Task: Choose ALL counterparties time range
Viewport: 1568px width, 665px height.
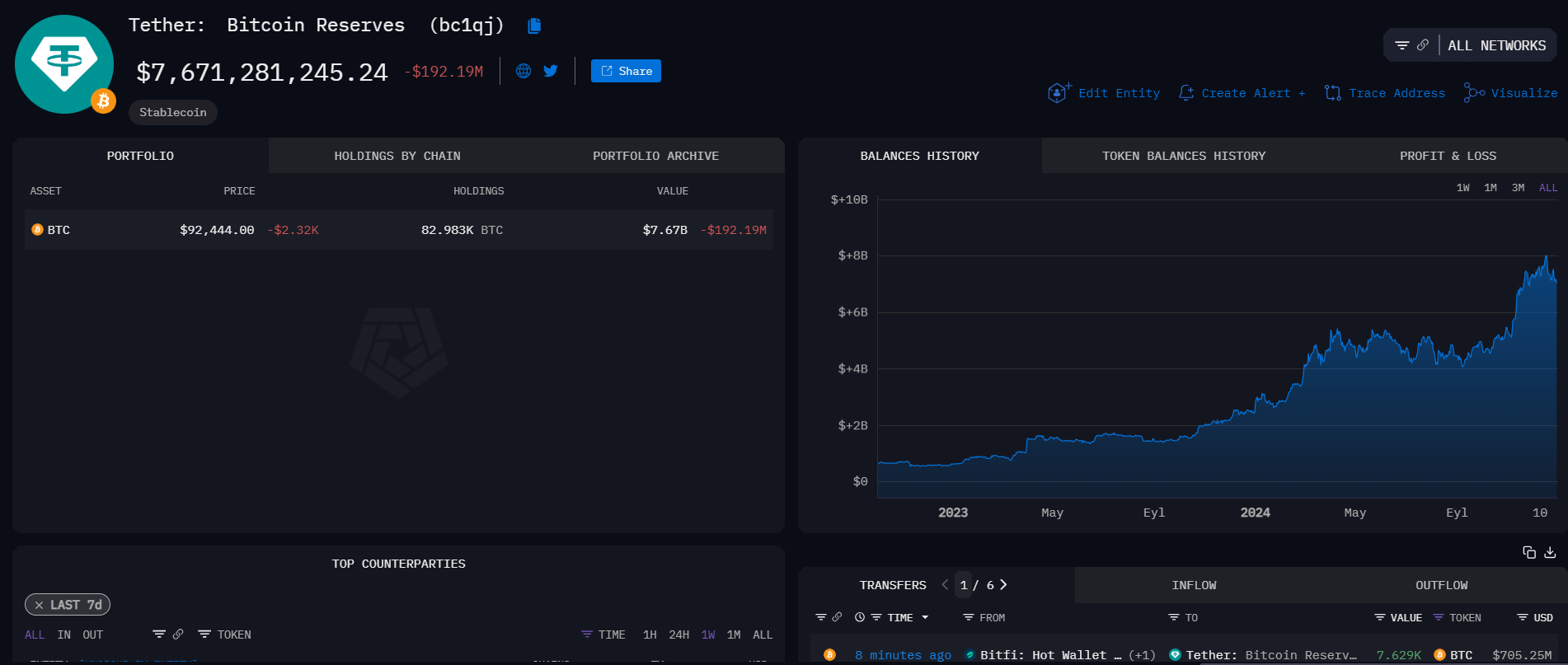Action: [x=763, y=635]
